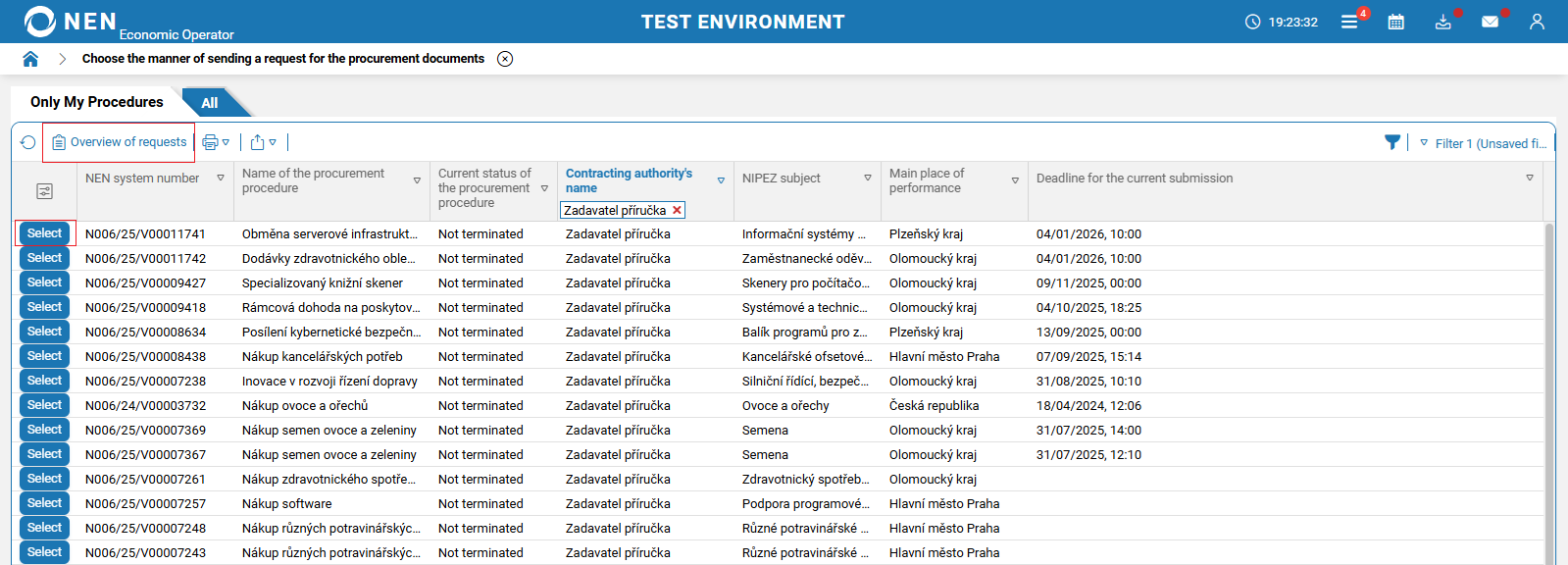This screenshot has width=1568, height=565.
Task: Open the print icon menu
Action: (215, 143)
